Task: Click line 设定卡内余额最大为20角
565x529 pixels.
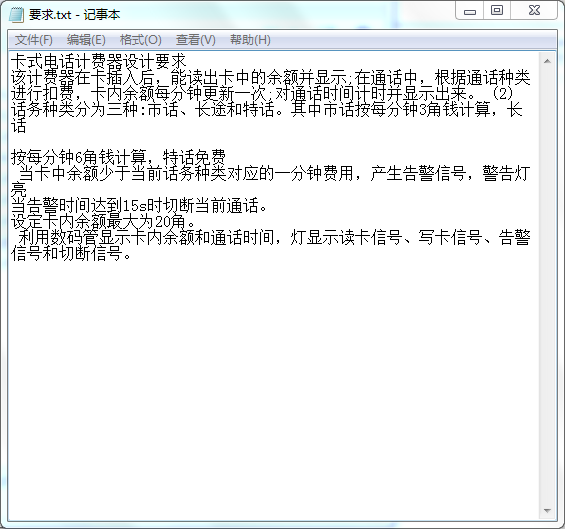Action: 103,221
